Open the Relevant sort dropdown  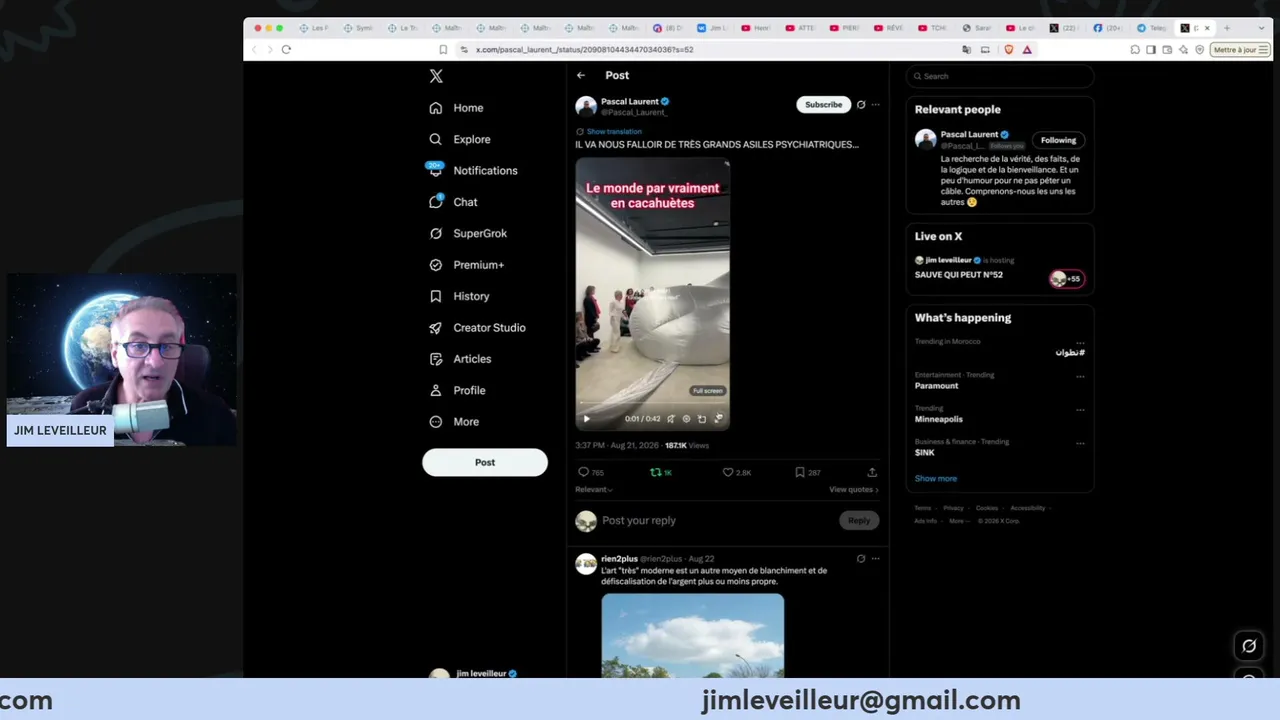(x=594, y=490)
